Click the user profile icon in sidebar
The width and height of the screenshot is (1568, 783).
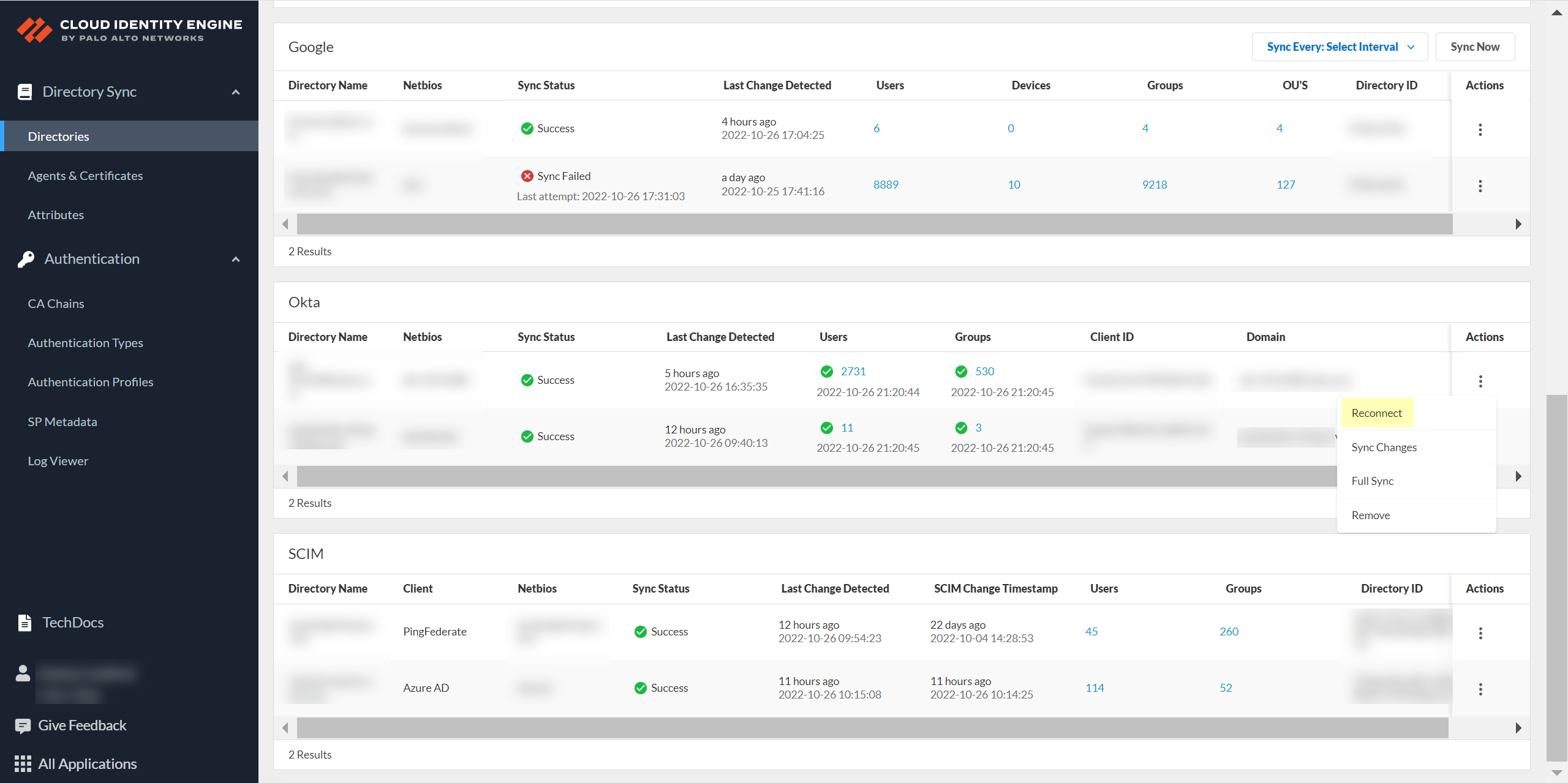pos(23,673)
